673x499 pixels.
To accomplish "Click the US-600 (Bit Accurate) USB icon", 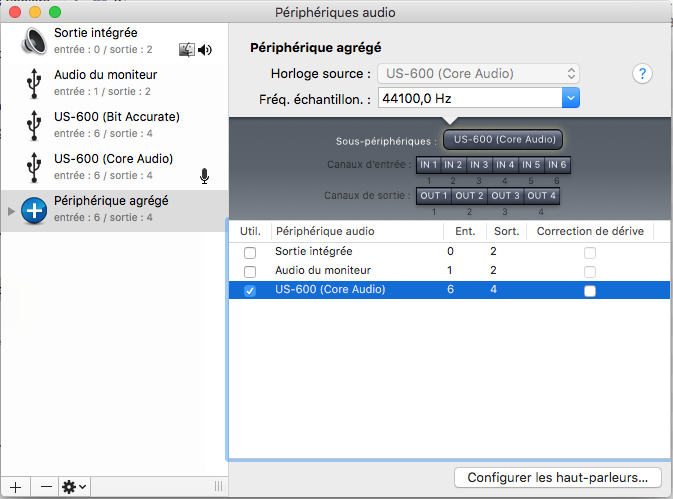I will 34,125.
